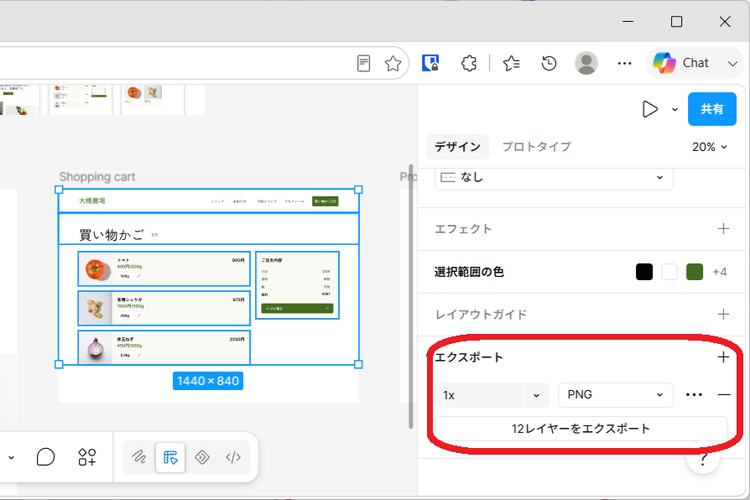Open browser extensions puzzle icon
This screenshot has height=500, width=750.
pos(469,63)
